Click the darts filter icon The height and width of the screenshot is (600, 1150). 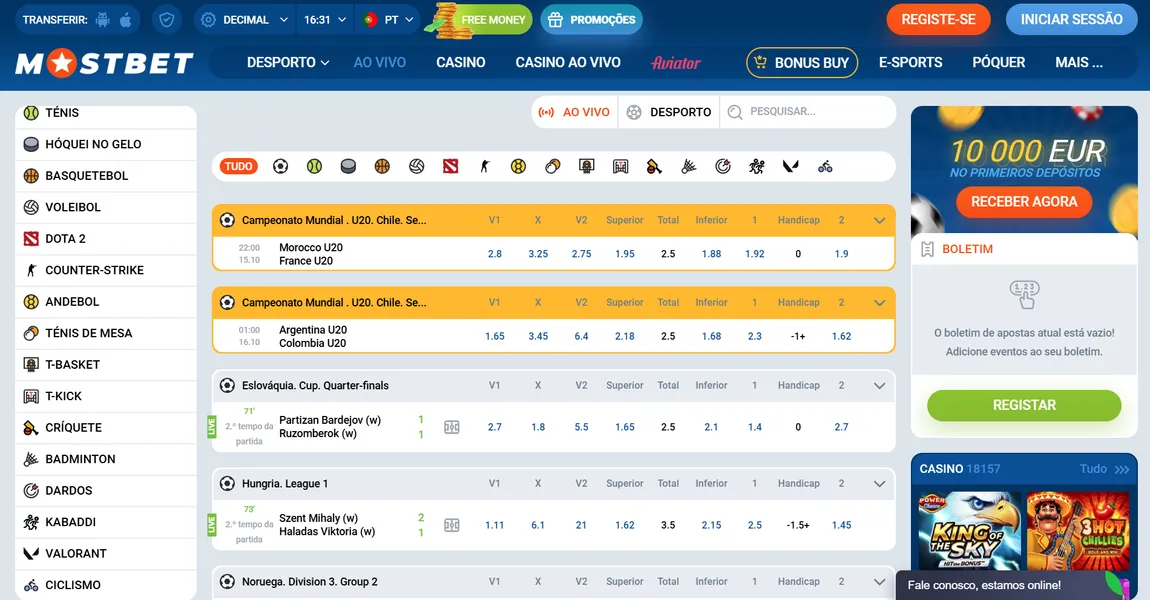coord(722,166)
